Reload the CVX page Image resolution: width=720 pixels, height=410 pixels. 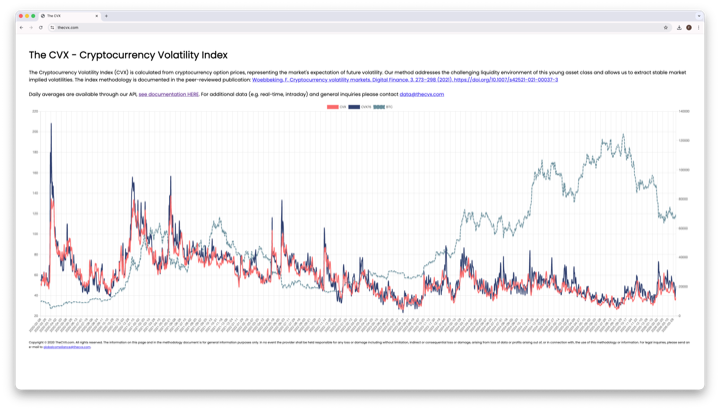[x=41, y=28]
